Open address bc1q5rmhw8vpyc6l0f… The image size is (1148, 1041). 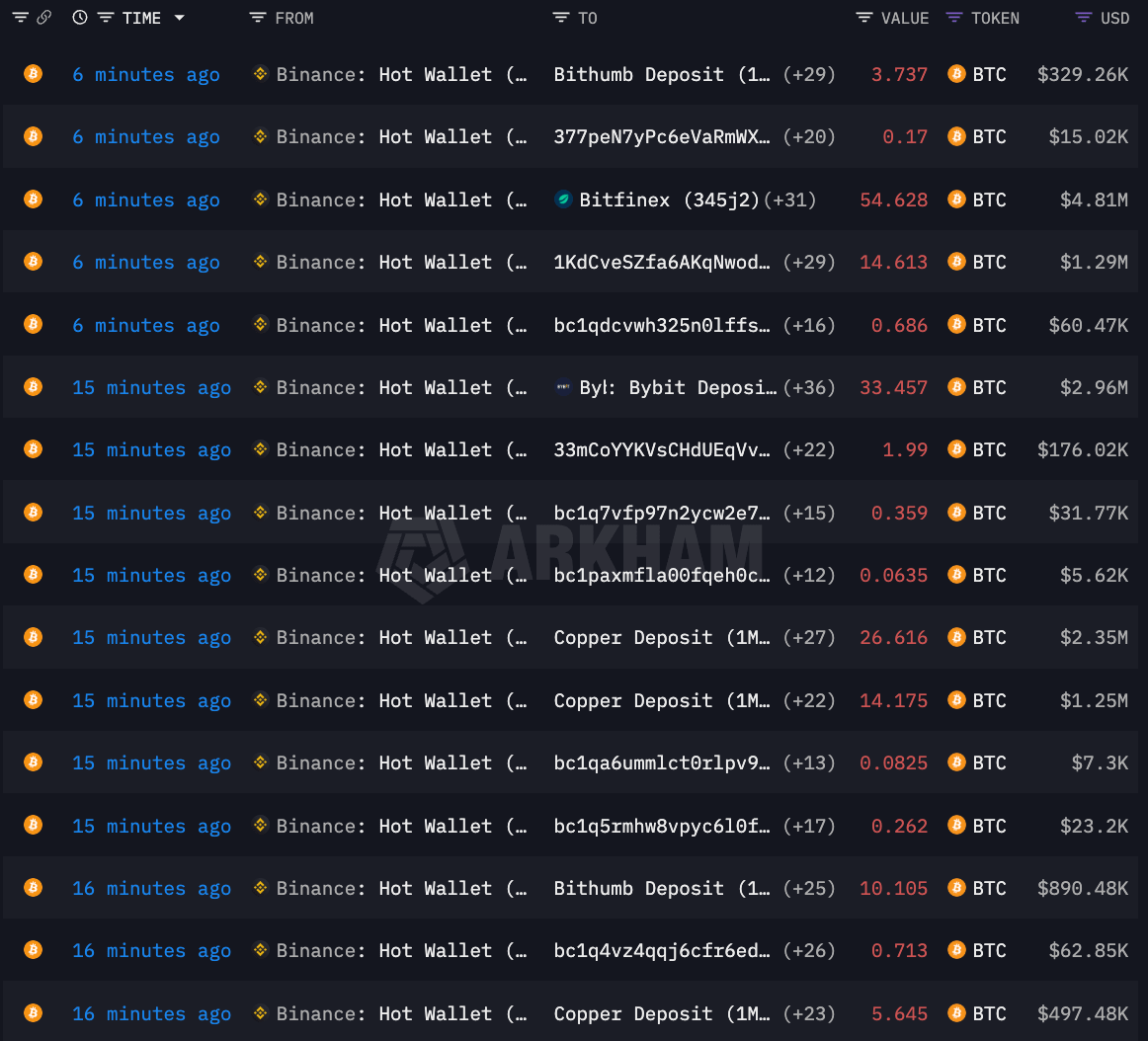pyautogui.click(x=662, y=826)
